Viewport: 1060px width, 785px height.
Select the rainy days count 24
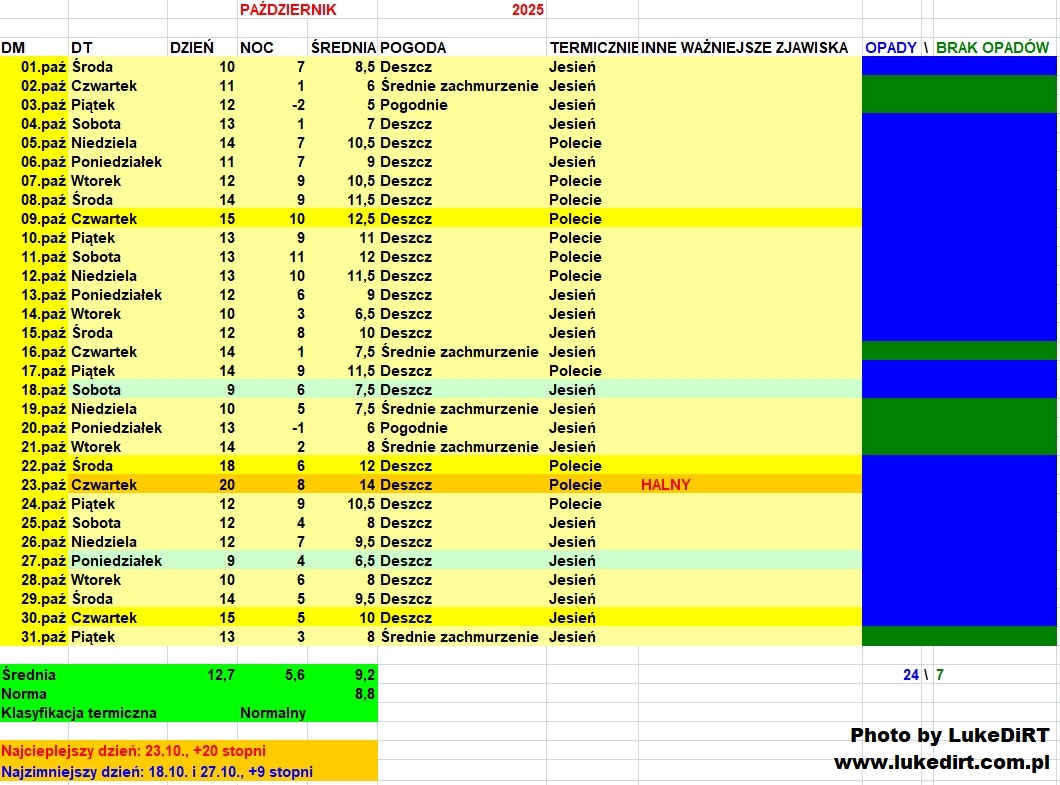point(910,675)
